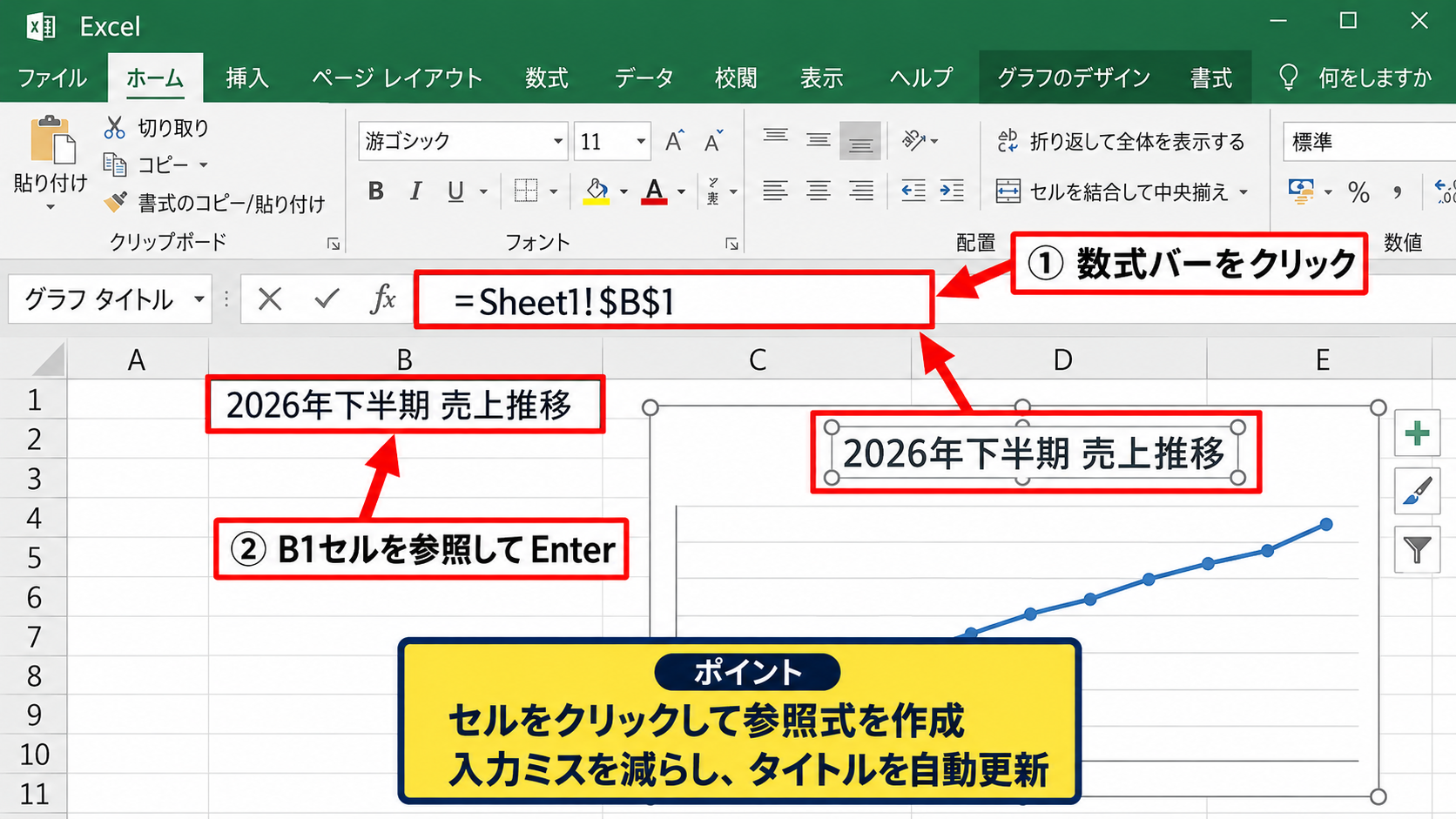Open Chart Elements plus button
The height and width of the screenshot is (819, 1456).
(x=1418, y=433)
